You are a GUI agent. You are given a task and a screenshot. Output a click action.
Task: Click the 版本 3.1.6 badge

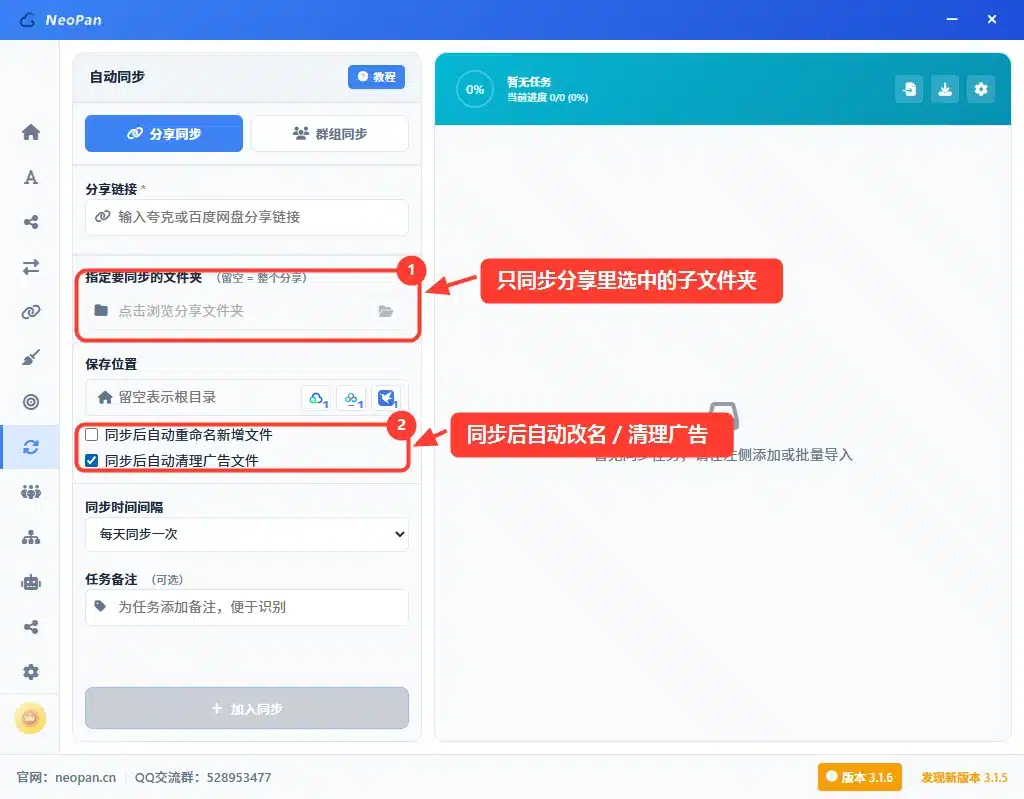[859, 777]
